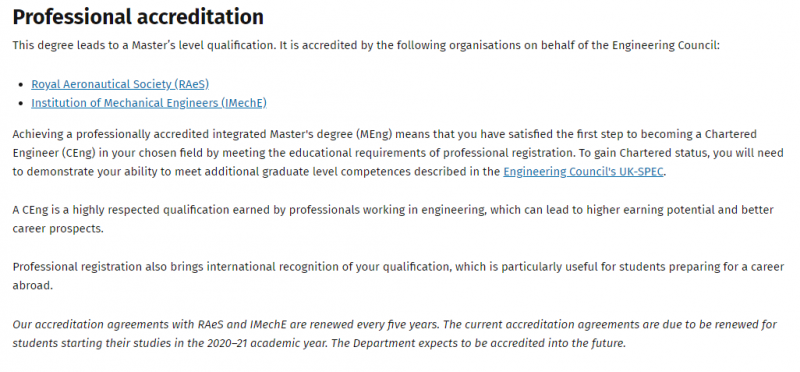The width and height of the screenshot is (800, 372).
Task: Click the bullet beside Royal Aeronautical Society
Action: tap(20, 85)
